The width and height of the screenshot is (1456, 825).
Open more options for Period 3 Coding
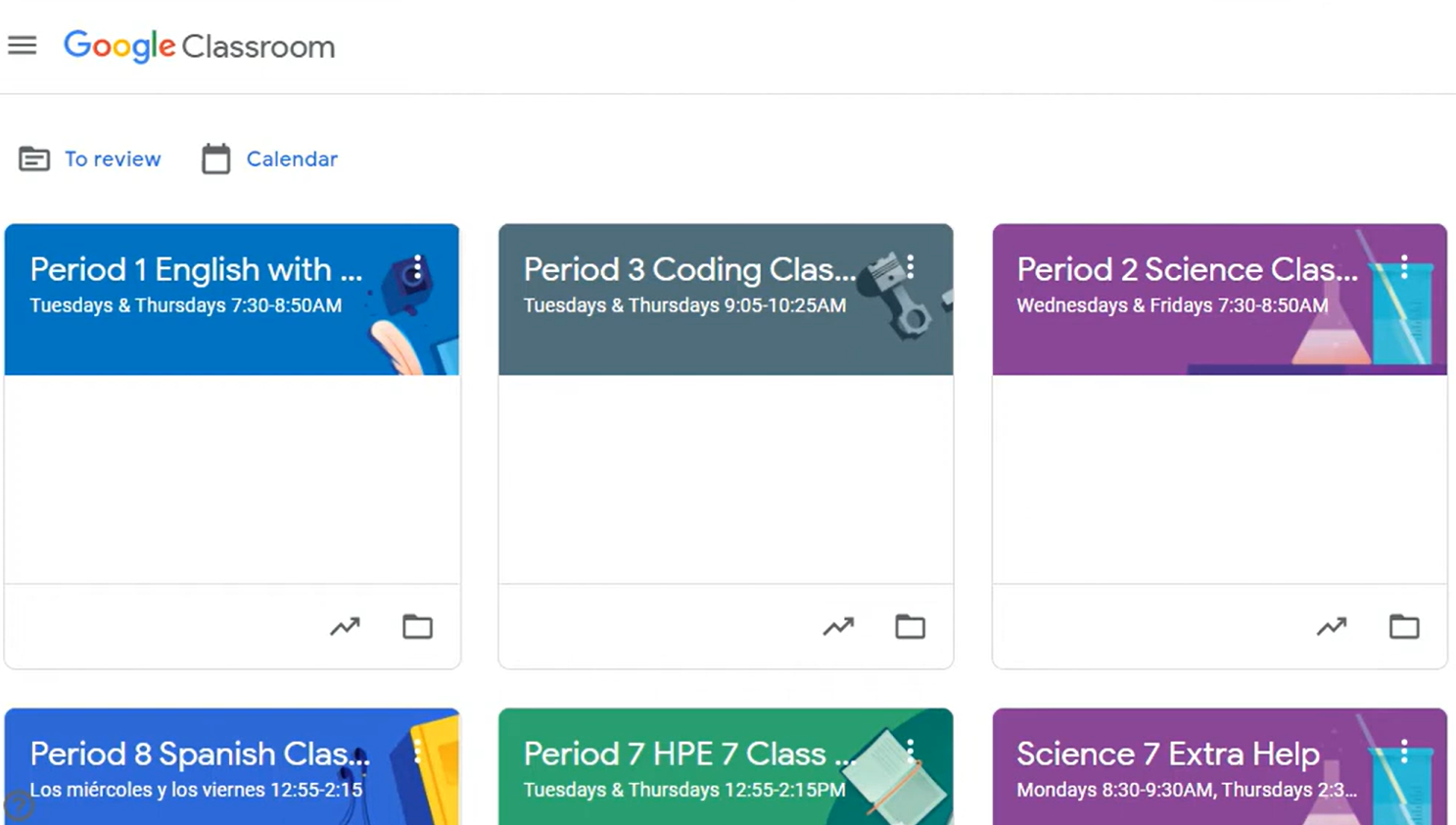(x=911, y=267)
